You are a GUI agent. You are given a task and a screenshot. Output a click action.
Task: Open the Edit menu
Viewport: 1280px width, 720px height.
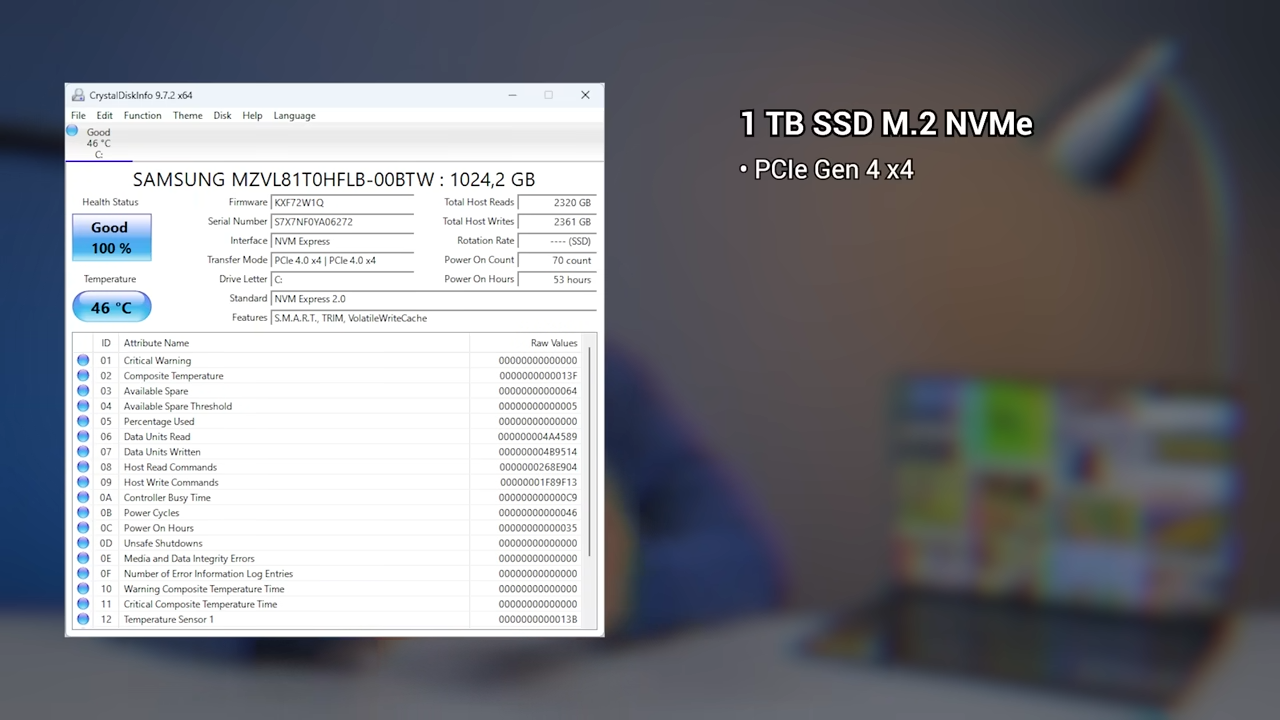(105, 115)
